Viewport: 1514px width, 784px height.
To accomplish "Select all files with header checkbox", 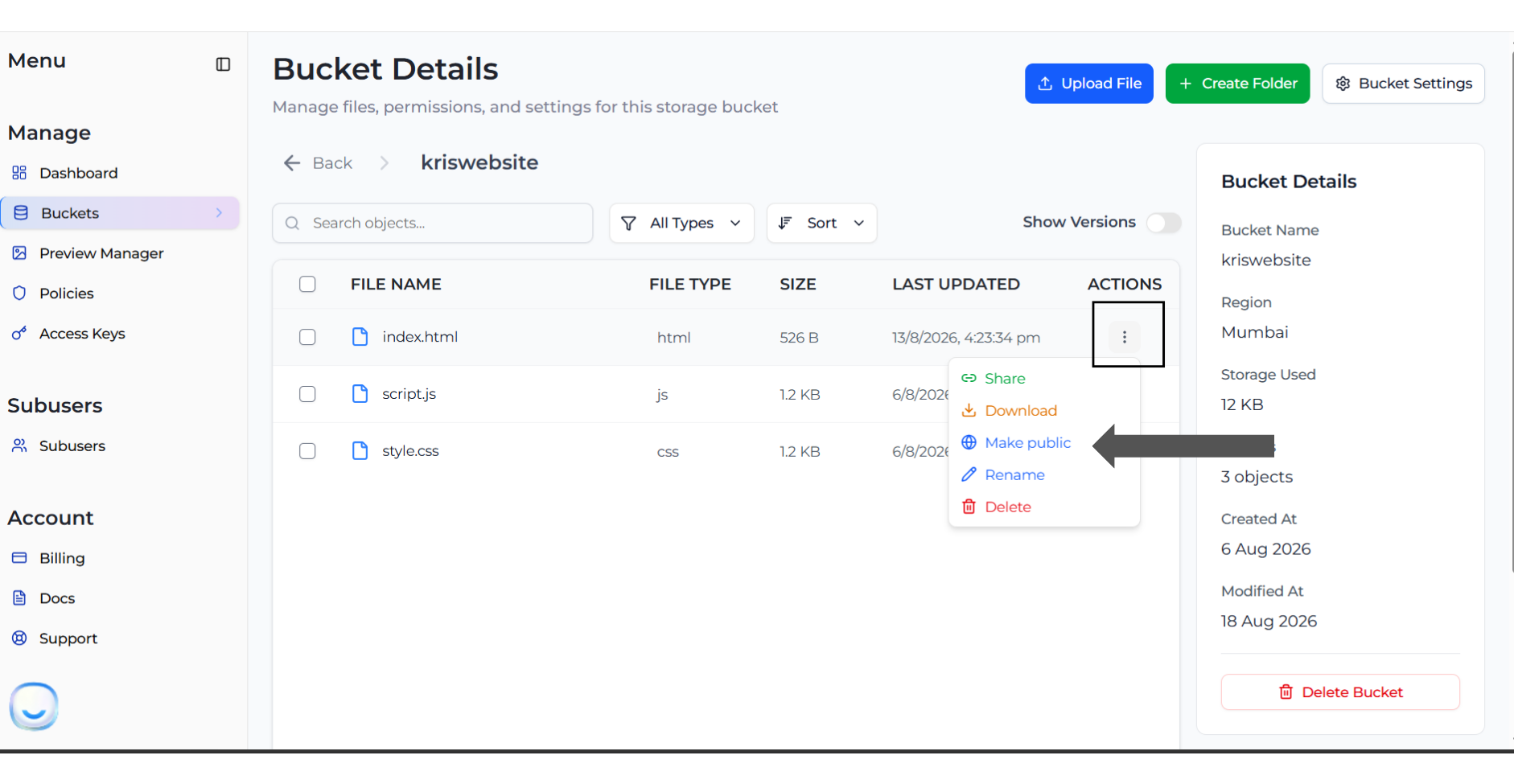I will coord(307,284).
